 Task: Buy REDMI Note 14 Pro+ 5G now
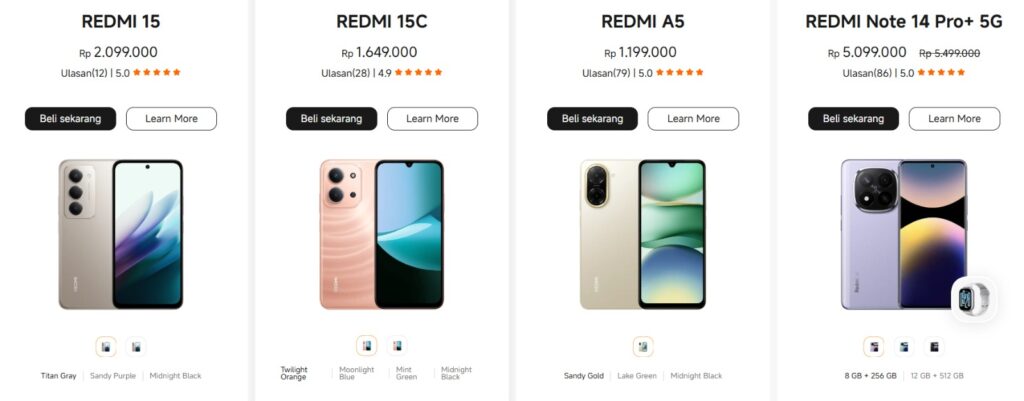coord(854,119)
